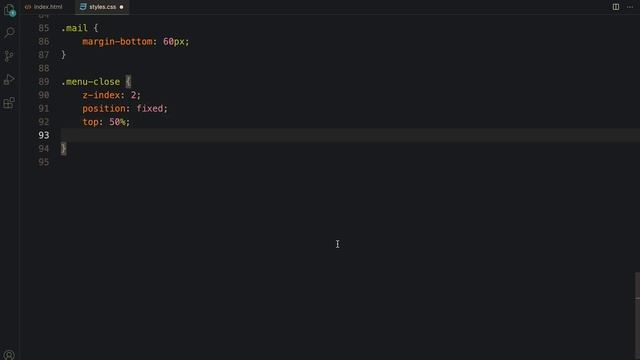Open the Explorer view in activity bar
This screenshot has height=360, width=640.
tap(9, 10)
